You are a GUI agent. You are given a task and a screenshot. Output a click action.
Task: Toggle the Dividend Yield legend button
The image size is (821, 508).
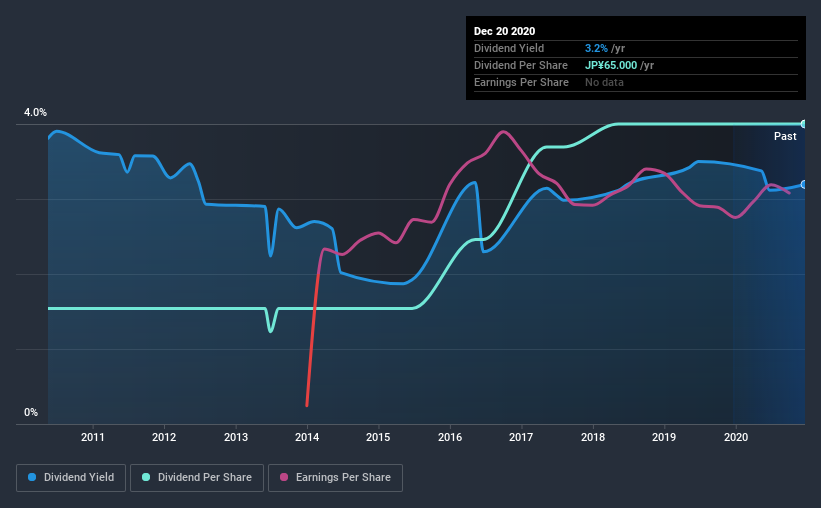71,478
